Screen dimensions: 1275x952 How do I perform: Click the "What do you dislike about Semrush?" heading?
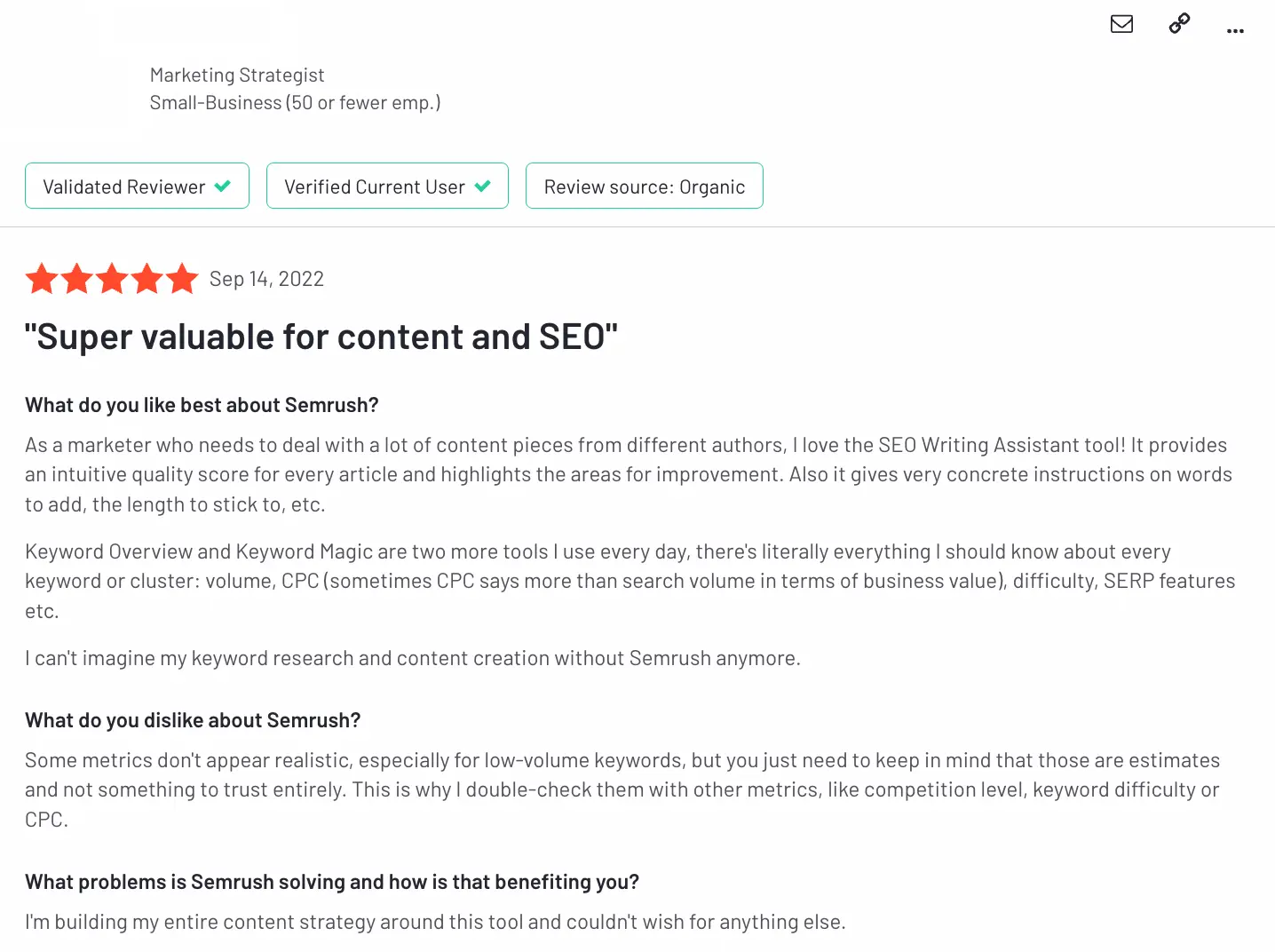pos(193,720)
